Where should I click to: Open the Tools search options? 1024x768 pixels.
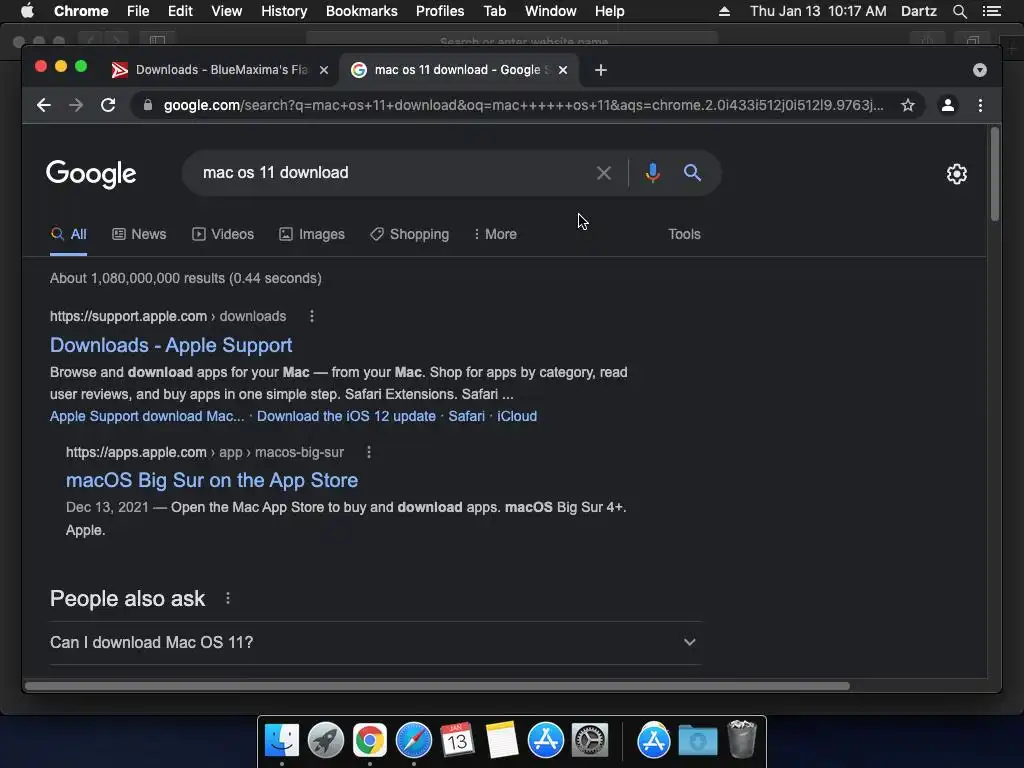(x=684, y=234)
